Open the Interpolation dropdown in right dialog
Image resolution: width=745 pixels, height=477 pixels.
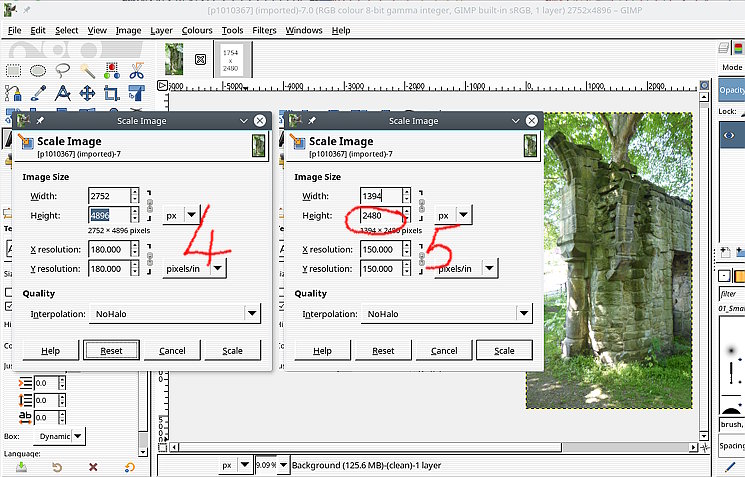click(x=445, y=314)
